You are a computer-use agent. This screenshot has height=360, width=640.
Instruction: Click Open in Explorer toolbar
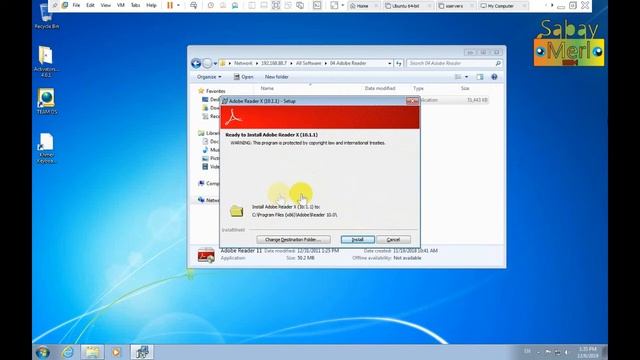click(243, 77)
